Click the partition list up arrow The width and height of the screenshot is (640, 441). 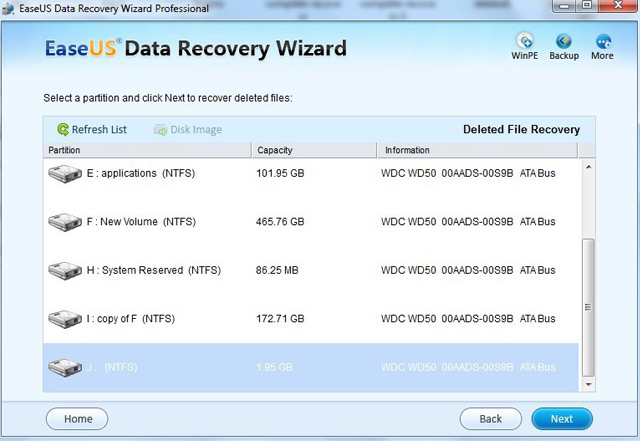588,167
